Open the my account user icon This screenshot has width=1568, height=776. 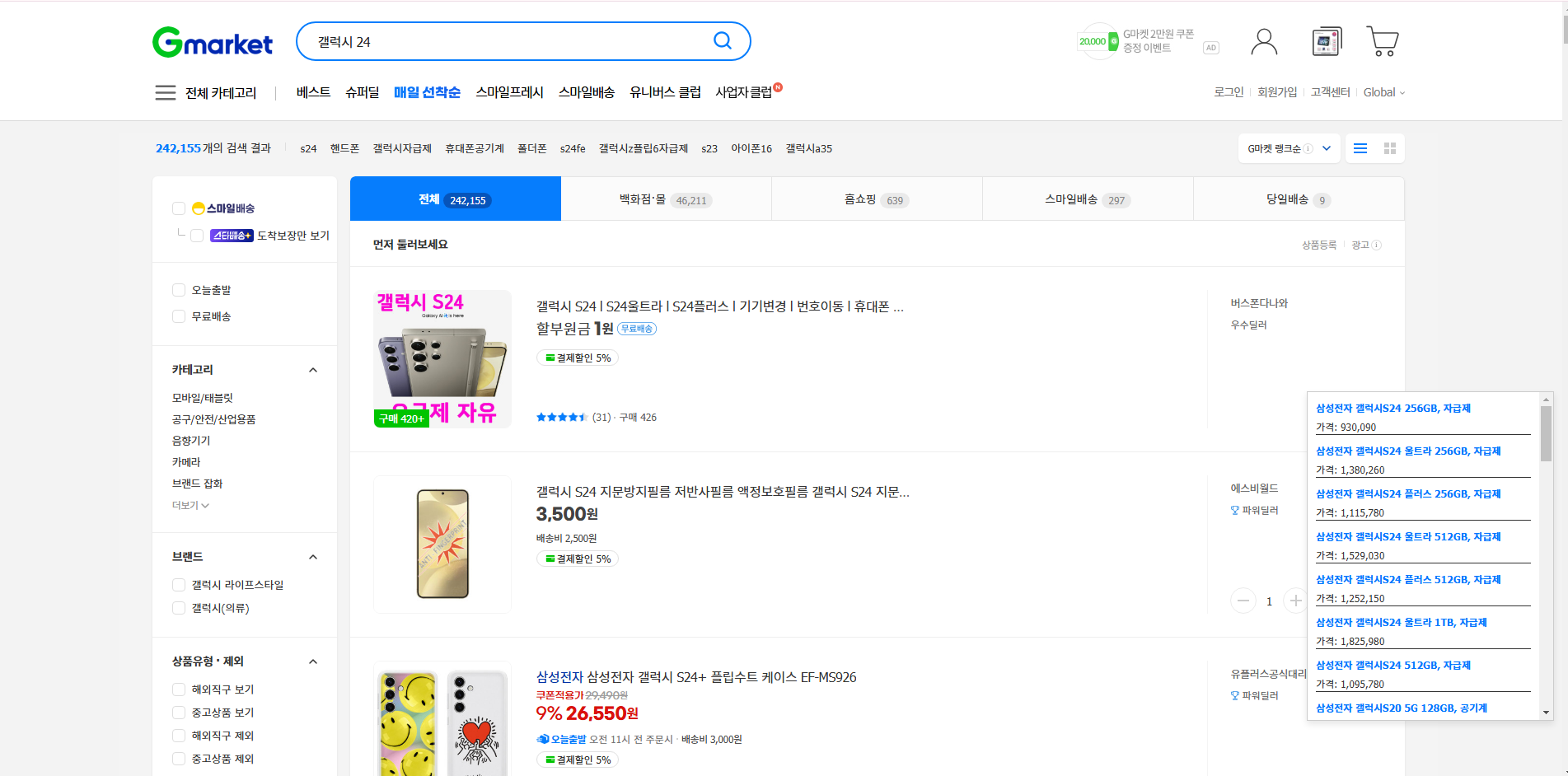1264,41
